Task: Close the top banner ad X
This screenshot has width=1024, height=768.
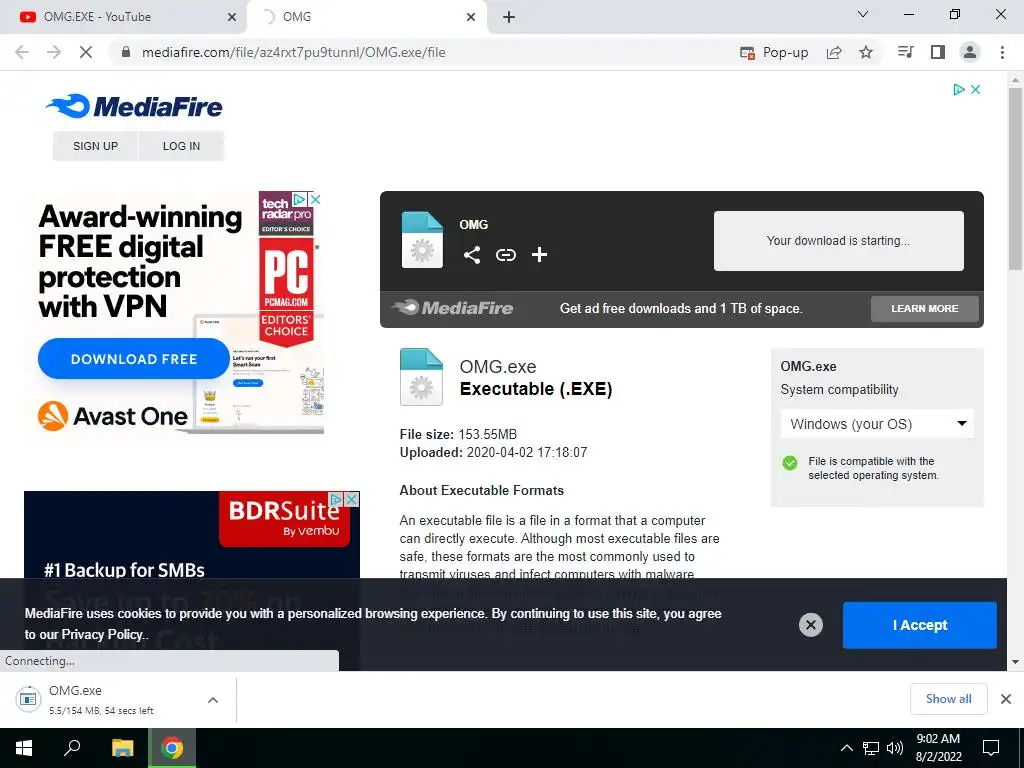Action: pos(976,89)
